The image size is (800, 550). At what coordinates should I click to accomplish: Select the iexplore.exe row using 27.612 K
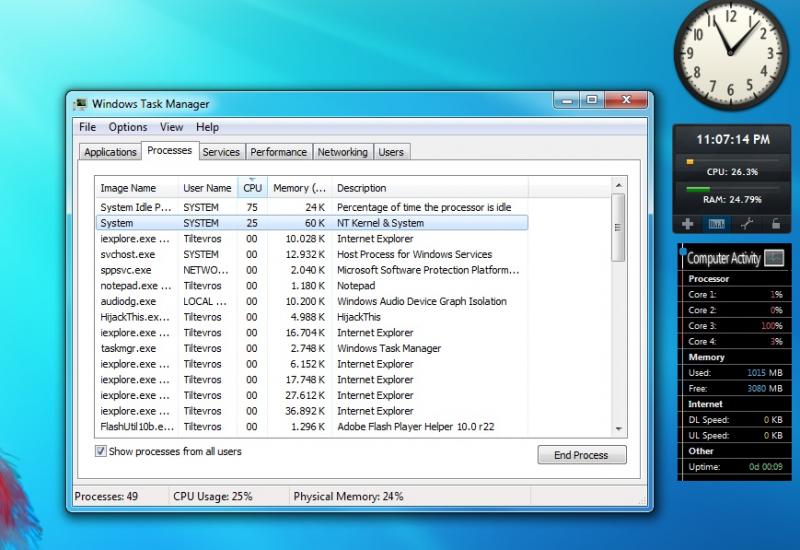coord(312,395)
